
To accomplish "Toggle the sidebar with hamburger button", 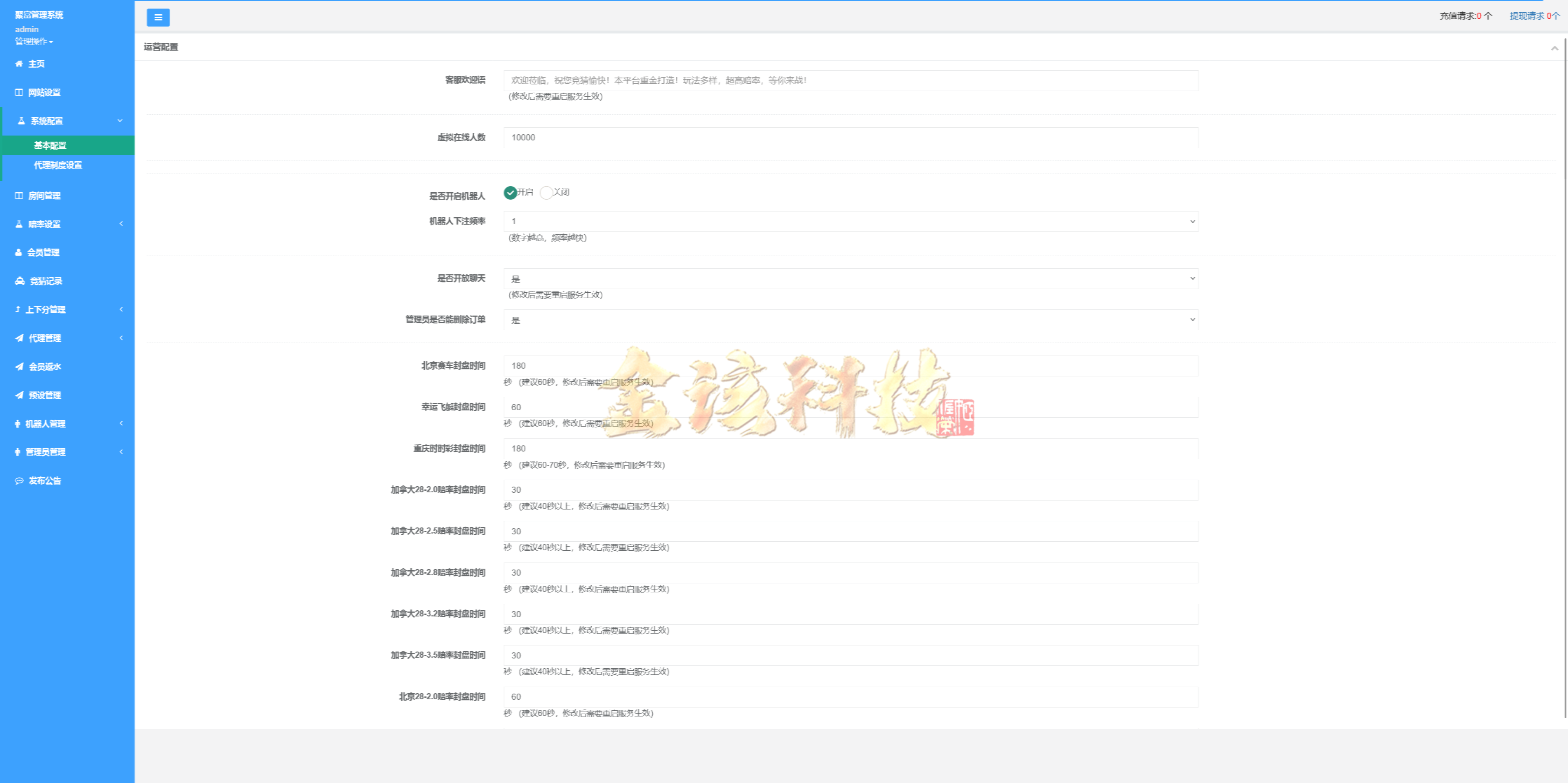I will pos(158,17).
